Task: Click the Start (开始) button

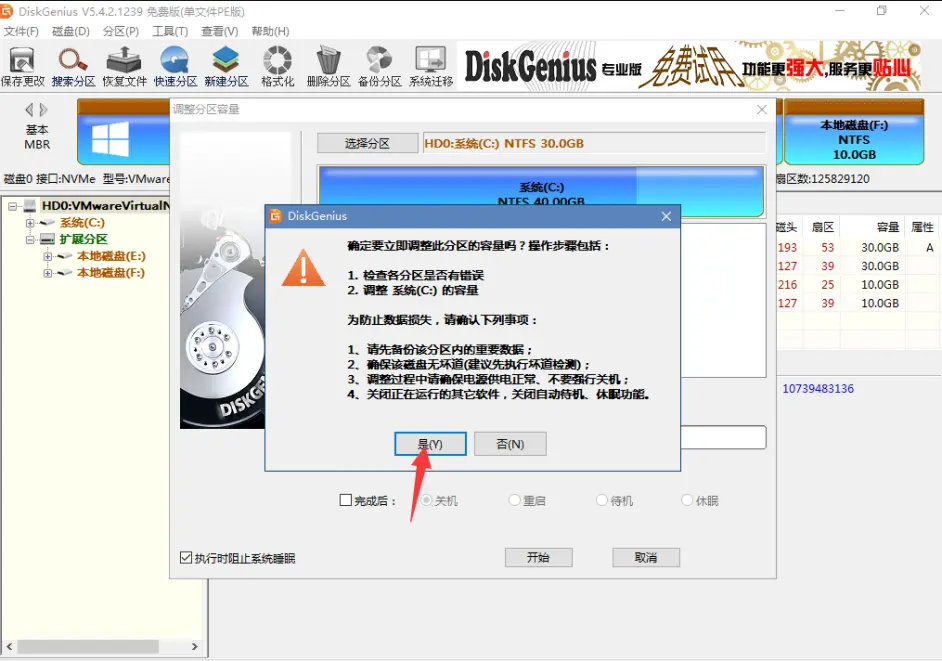Action: (x=538, y=558)
